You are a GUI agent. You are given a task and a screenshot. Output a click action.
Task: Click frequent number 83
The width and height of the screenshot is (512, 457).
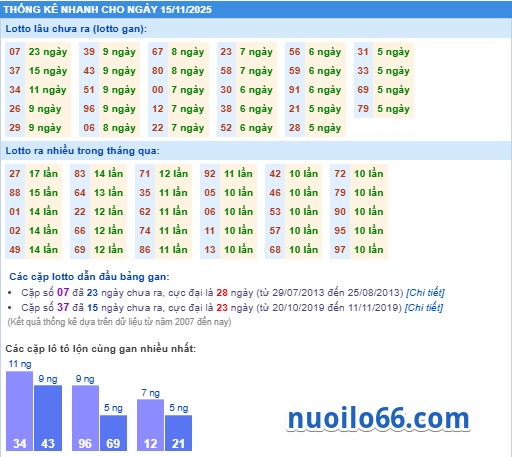[x=80, y=174]
